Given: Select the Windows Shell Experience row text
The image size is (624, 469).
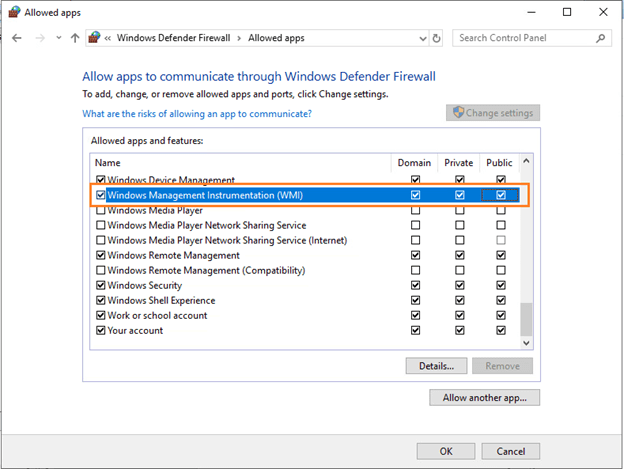Looking at the screenshot, I should click(x=161, y=300).
